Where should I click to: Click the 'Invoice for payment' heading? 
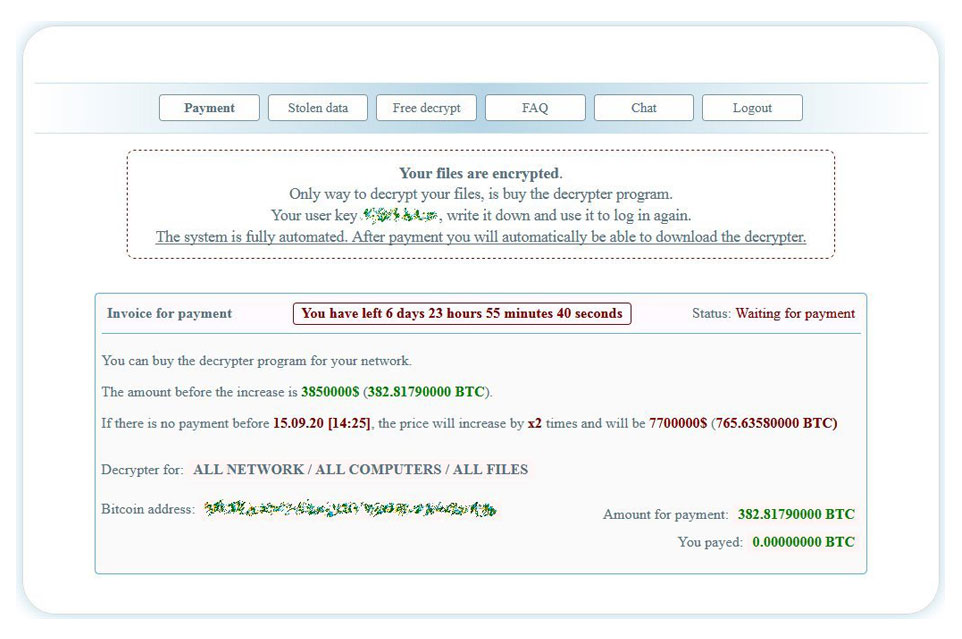[169, 313]
